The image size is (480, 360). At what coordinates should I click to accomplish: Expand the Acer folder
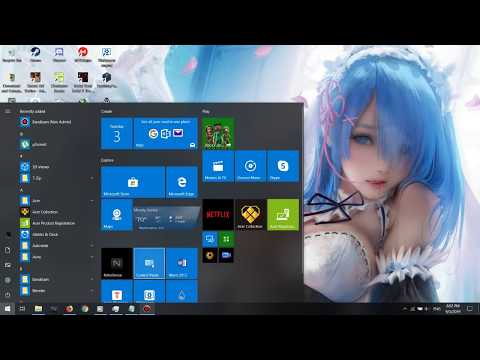[57, 201]
